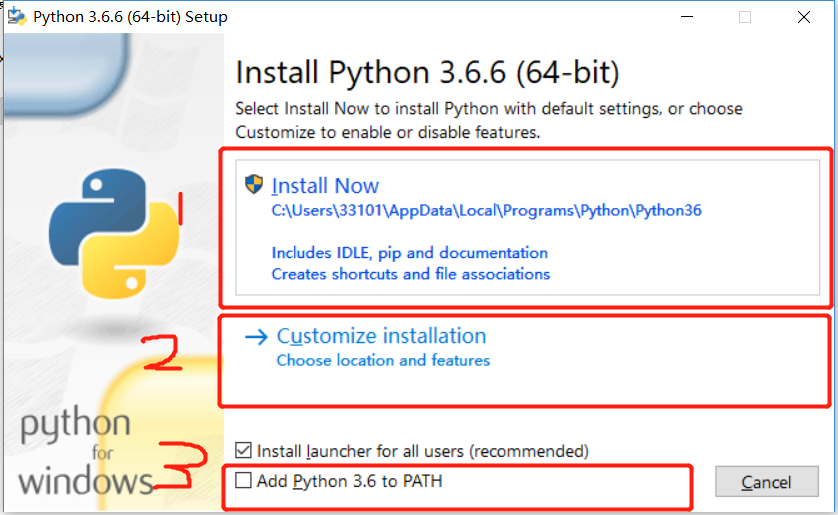Click the Includes IDLE, pip and documentation text
Screen dimensions: 838x515
[x=409, y=253]
